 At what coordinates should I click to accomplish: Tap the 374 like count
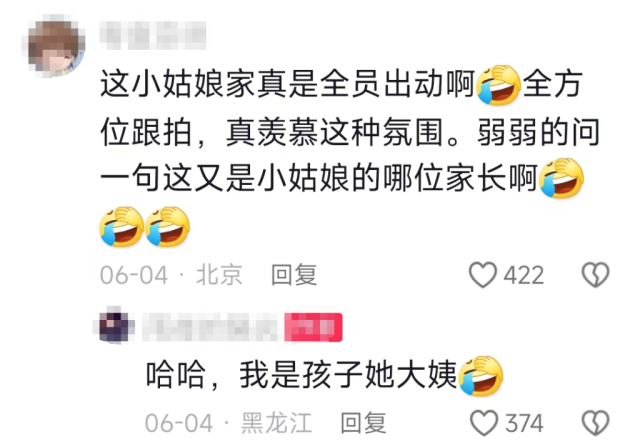pyautogui.click(x=524, y=423)
